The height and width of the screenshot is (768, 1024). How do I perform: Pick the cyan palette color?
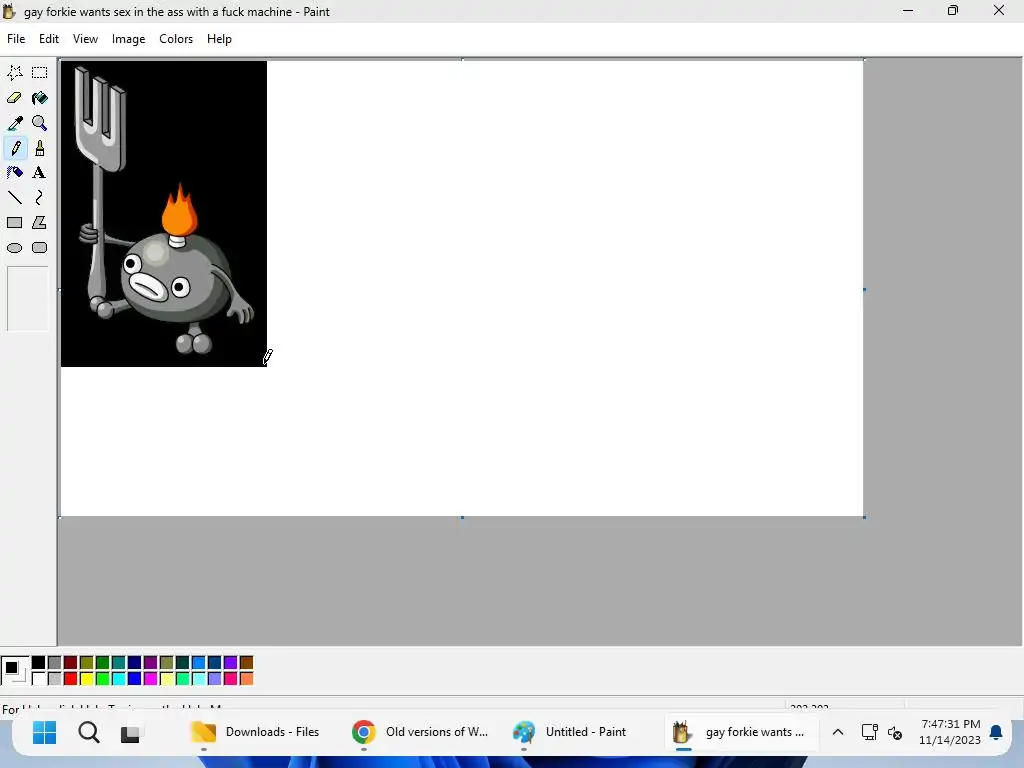pos(118,679)
